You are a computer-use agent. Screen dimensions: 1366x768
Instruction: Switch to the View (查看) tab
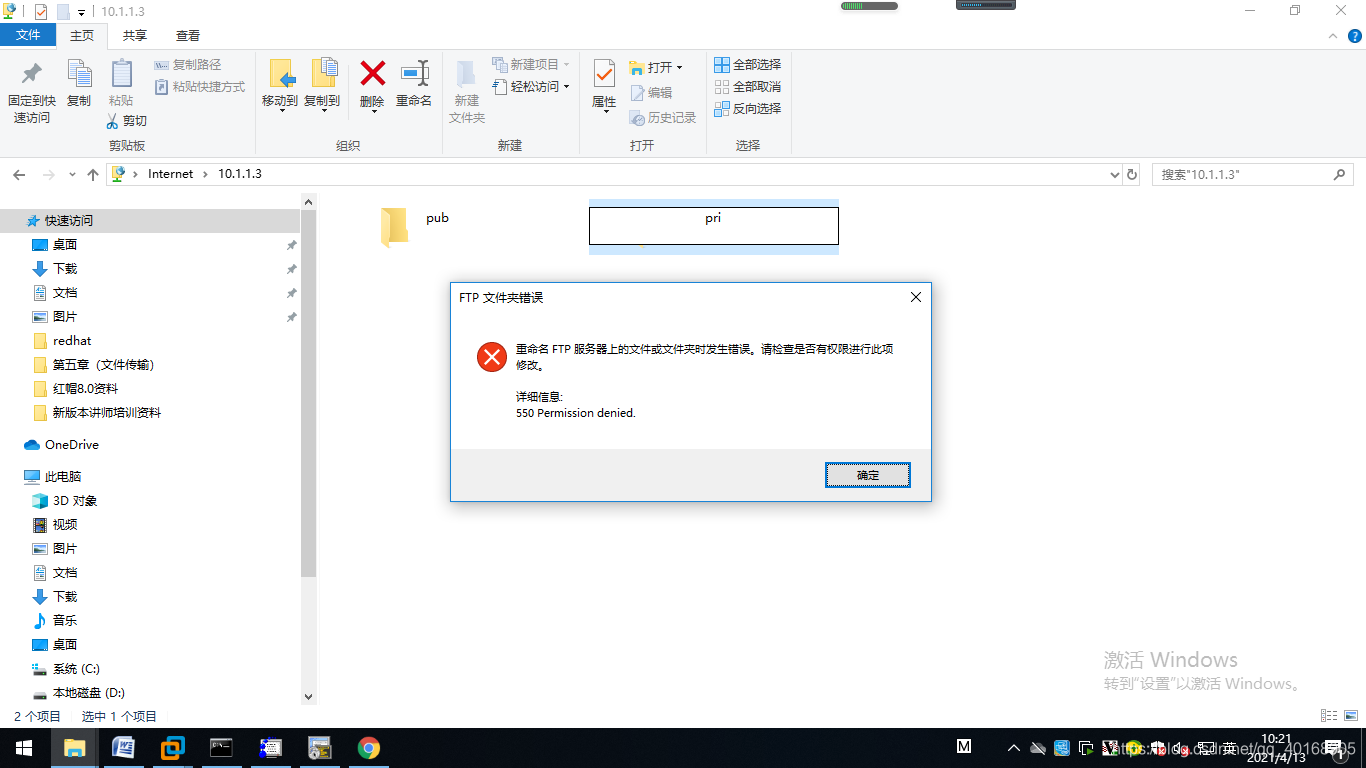click(188, 35)
